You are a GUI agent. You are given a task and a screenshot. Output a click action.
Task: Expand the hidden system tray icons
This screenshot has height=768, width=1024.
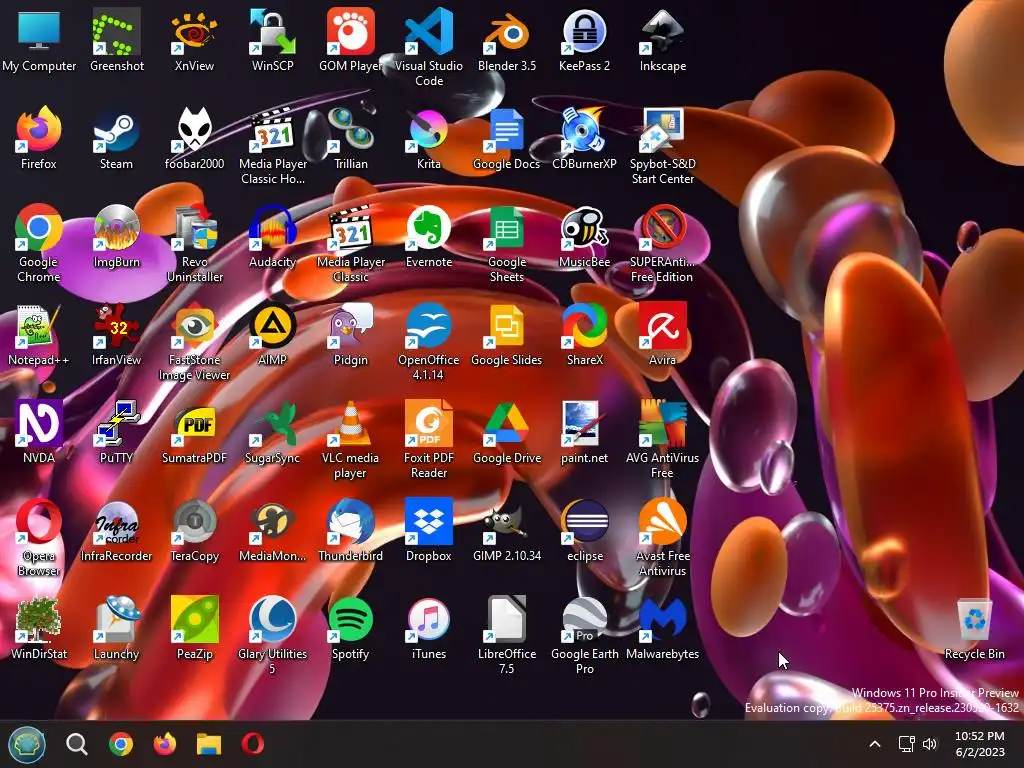875,744
